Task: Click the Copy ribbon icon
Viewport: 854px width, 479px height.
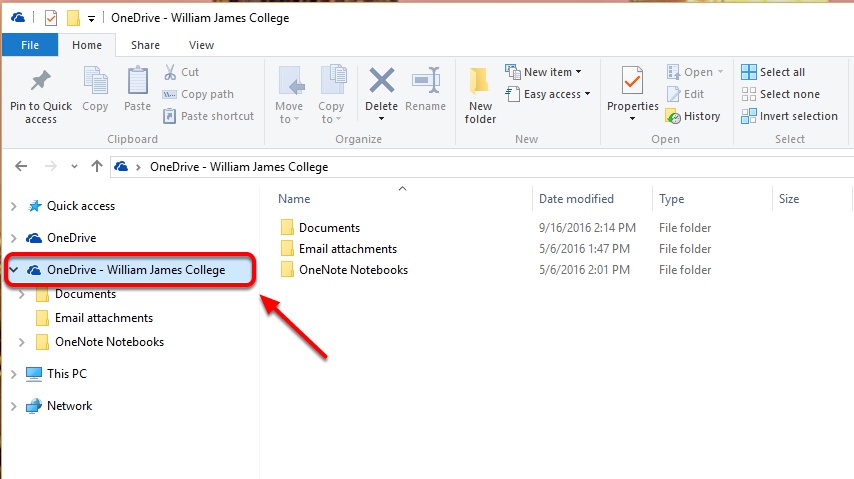Action: point(95,81)
